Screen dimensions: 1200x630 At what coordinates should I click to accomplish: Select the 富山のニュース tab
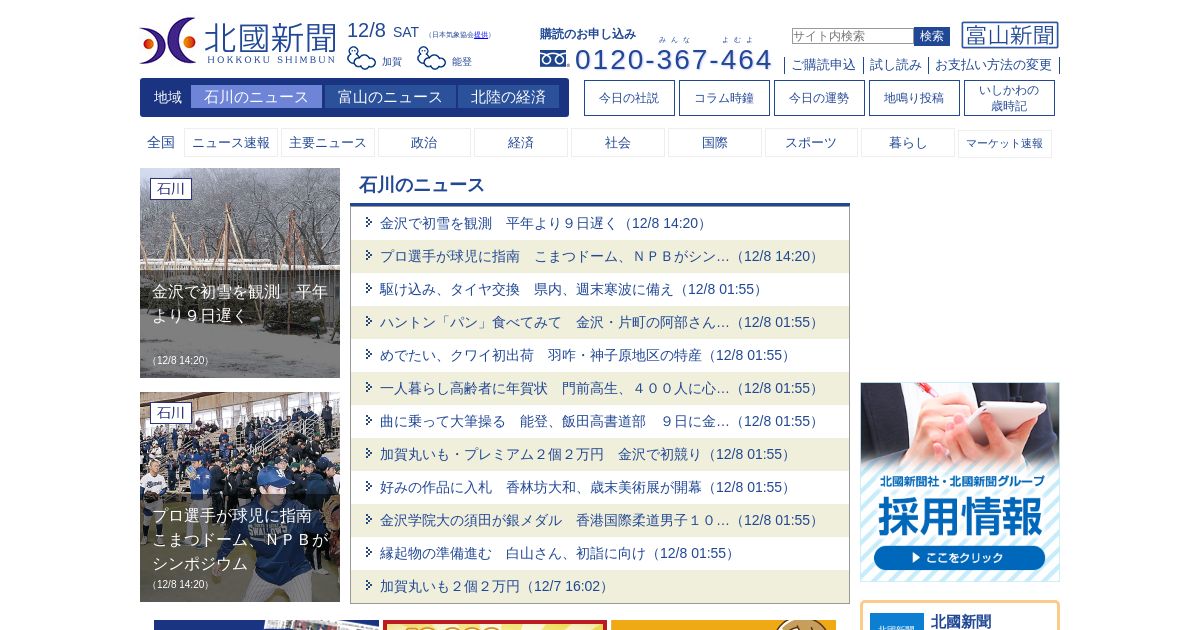click(x=390, y=97)
